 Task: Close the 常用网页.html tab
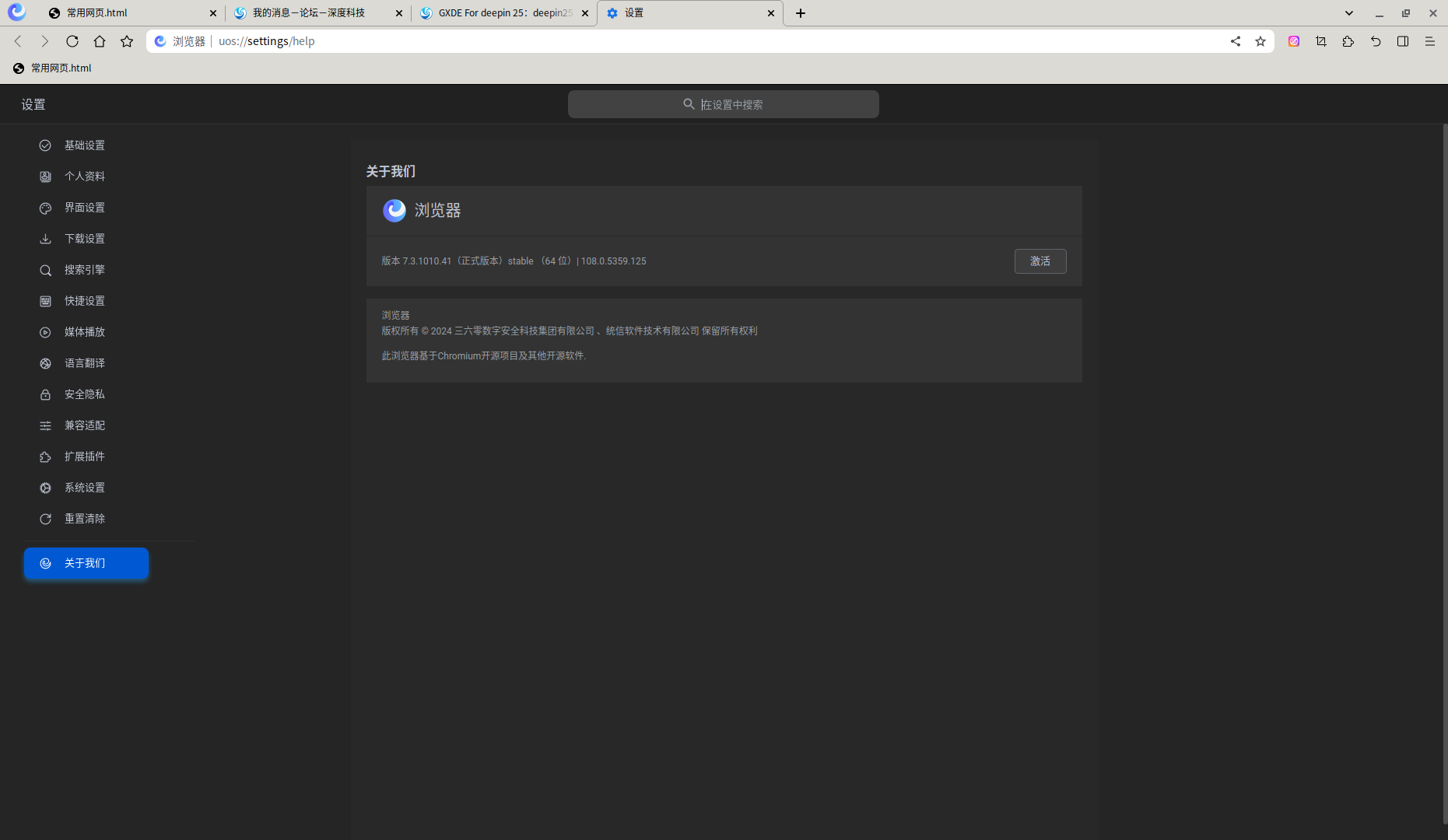coord(213,13)
